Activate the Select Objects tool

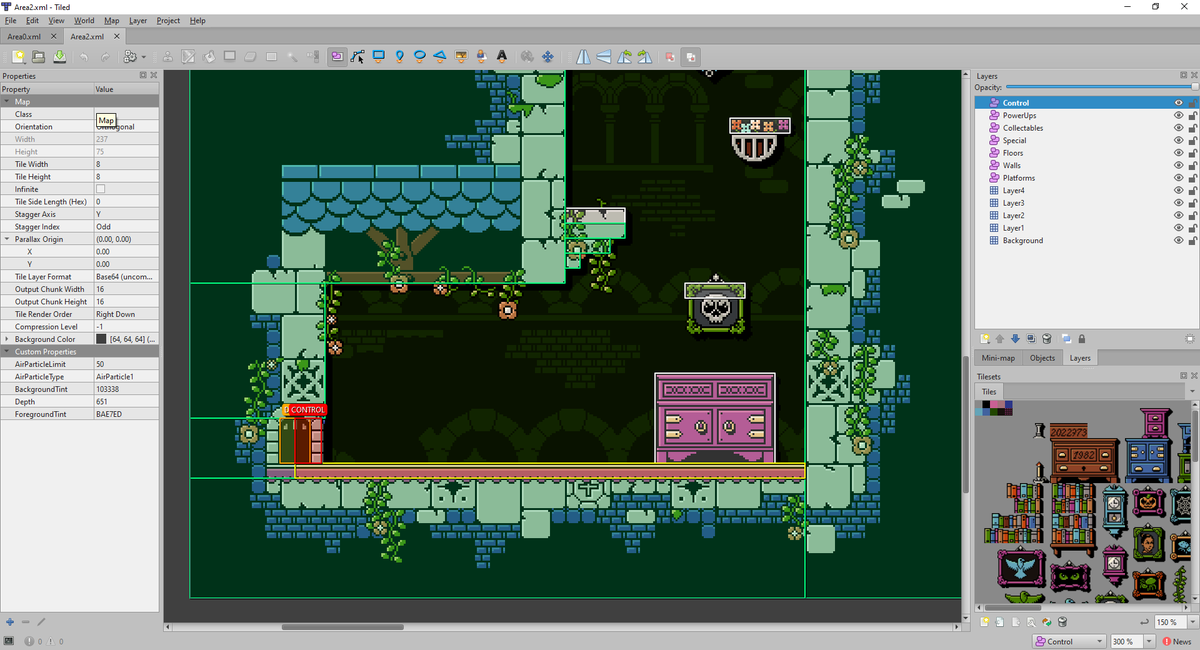[337, 56]
